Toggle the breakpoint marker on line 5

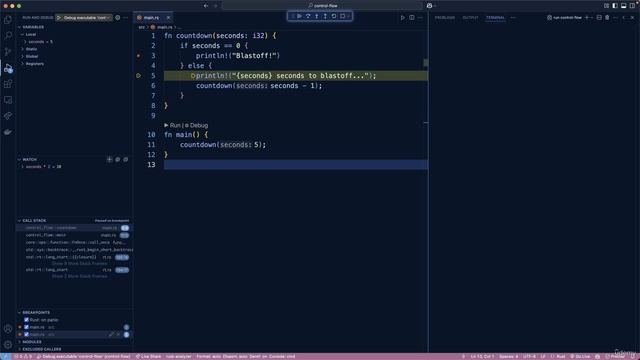(138, 76)
